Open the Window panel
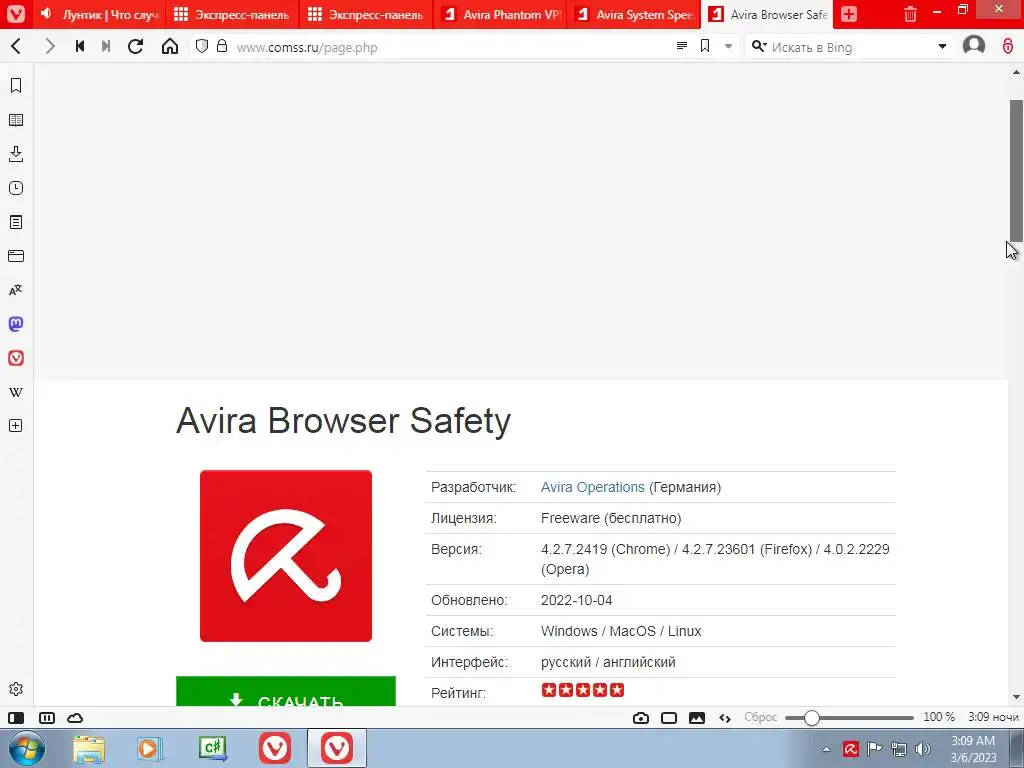Screen dimensions: 1024x768 pos(16,256)
